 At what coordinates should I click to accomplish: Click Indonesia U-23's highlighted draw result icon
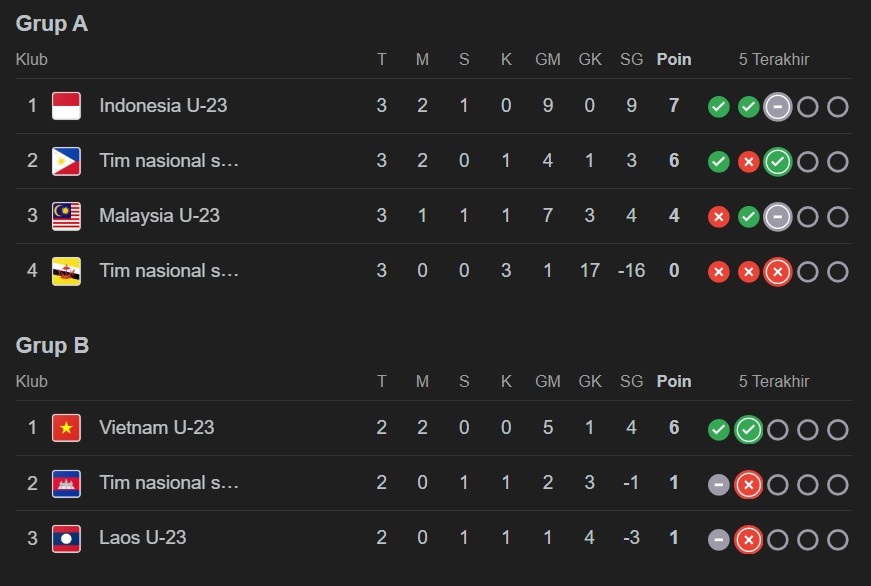[778, 107]
